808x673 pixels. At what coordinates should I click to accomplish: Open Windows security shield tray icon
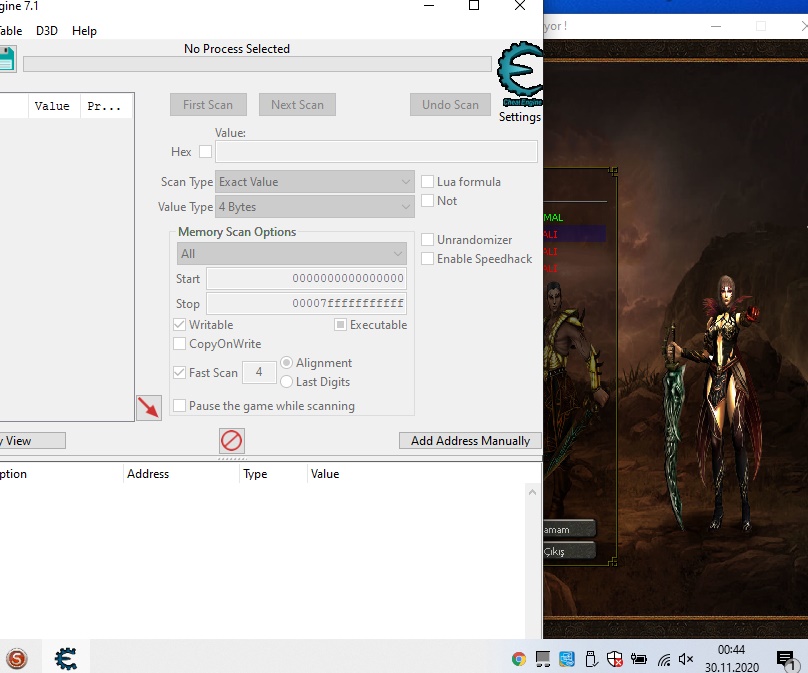point(614,659)
